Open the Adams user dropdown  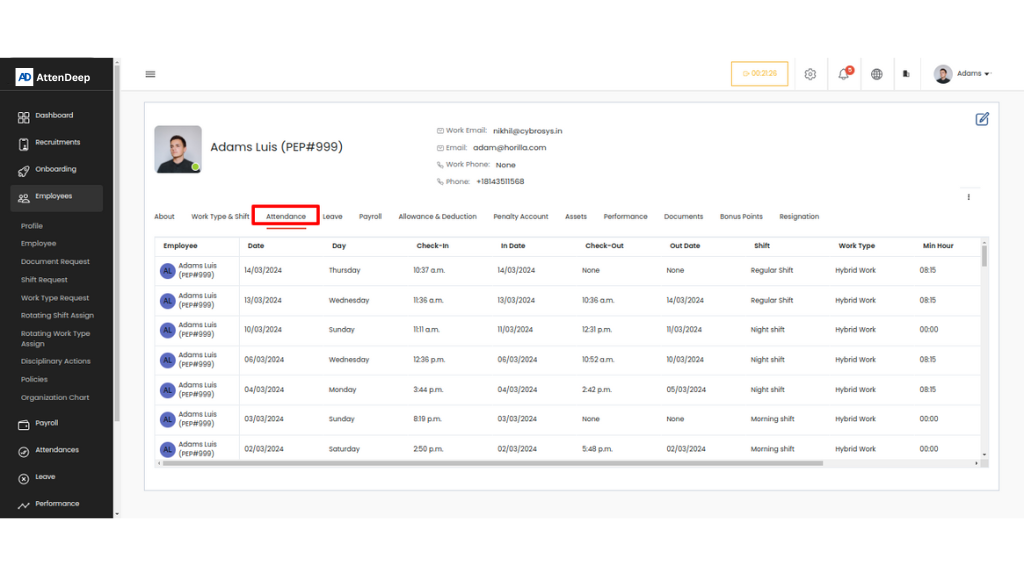(962, 74)
